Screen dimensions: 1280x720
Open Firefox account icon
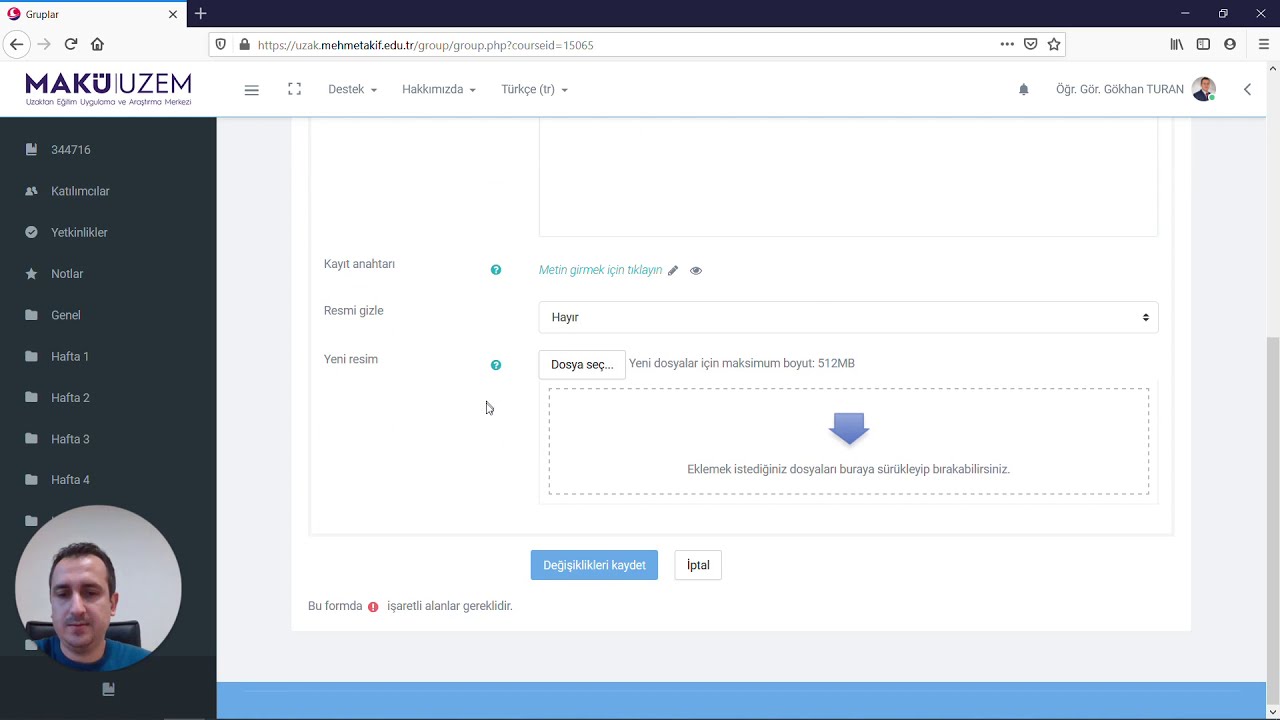pos(1230,44)
